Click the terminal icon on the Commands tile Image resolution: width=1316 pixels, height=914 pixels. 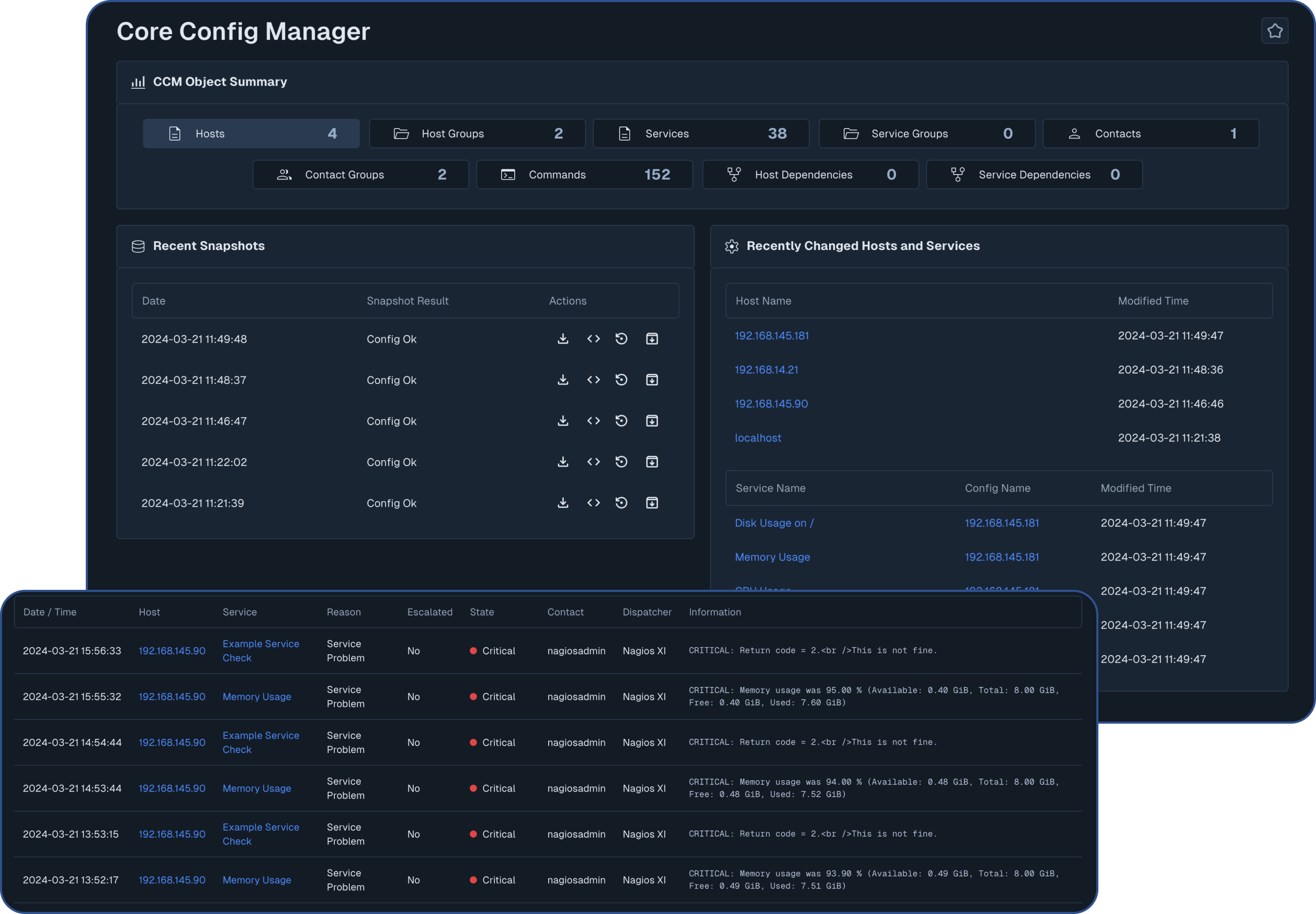[507, 174]
